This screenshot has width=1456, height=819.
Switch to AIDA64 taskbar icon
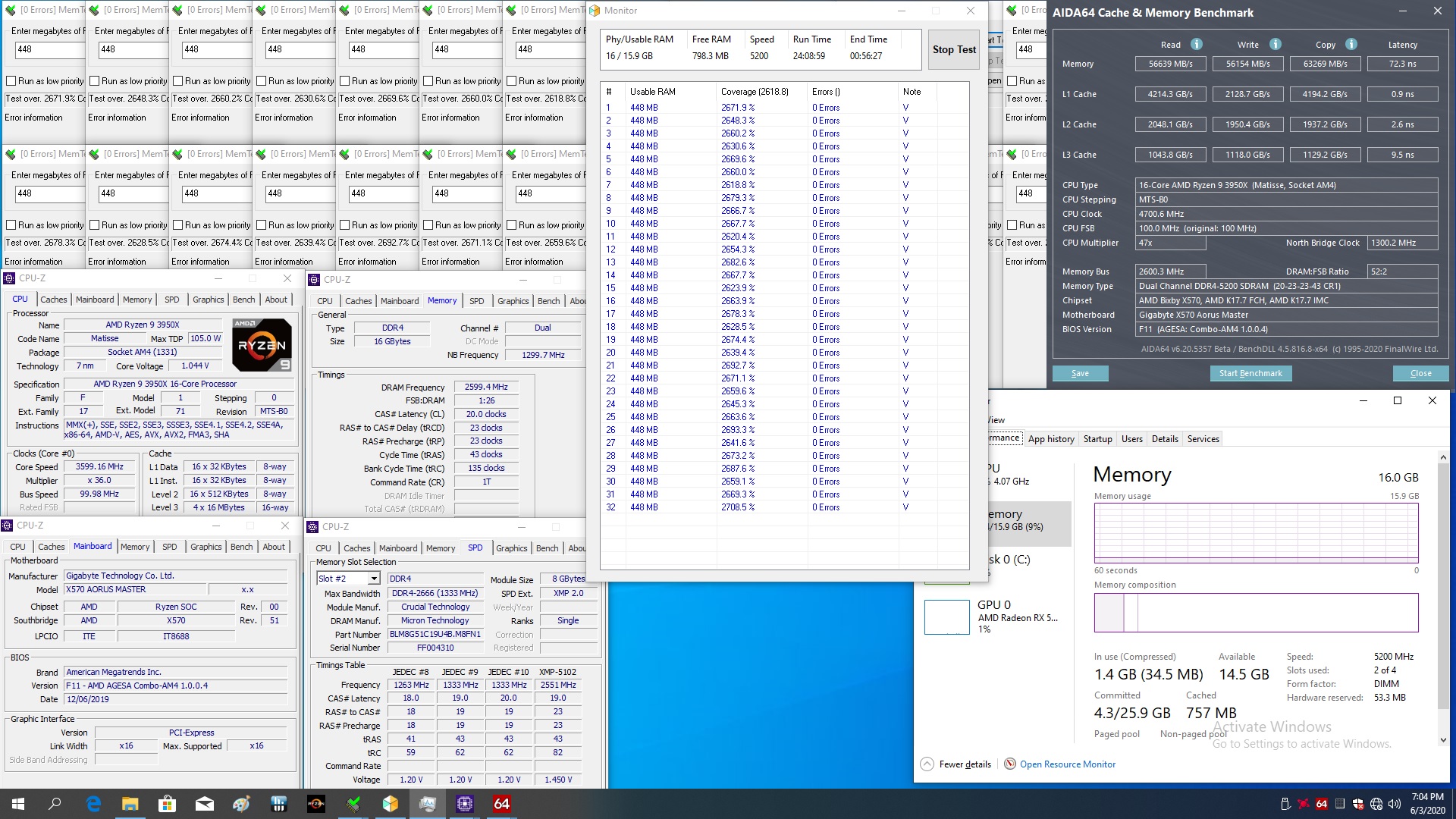point(502,804)
